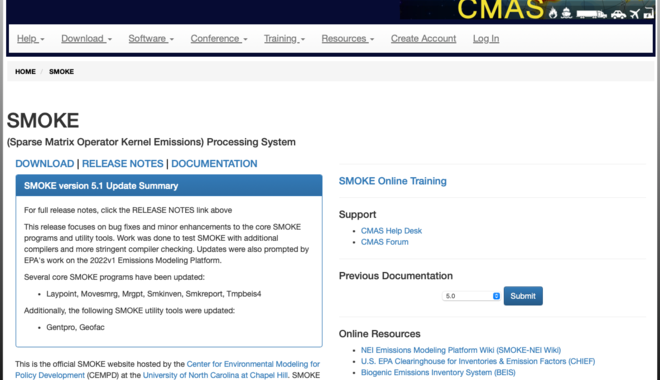The image size is (660, 380).
Task: Open the Help dropdown menu
Action: point(30,39)
